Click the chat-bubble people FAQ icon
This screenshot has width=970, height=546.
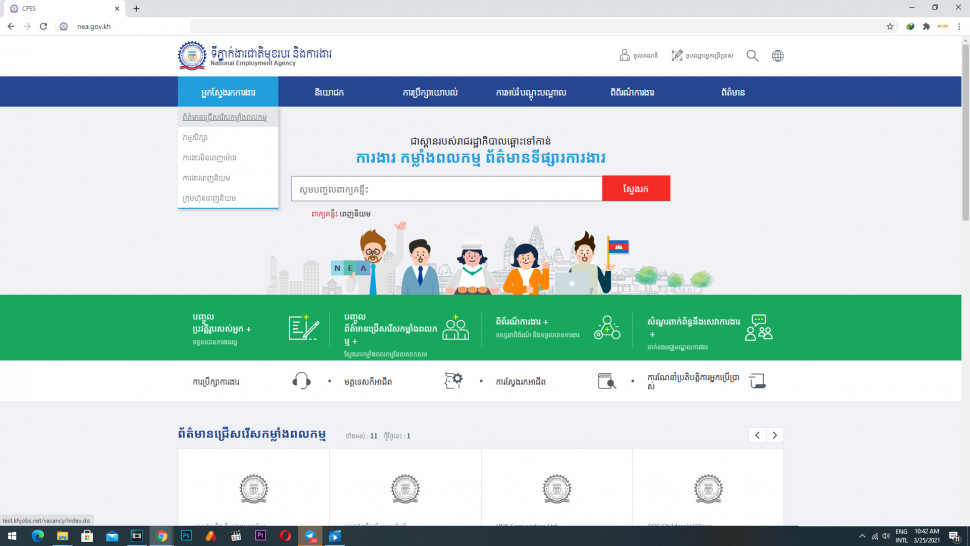[x=758, y=328]
